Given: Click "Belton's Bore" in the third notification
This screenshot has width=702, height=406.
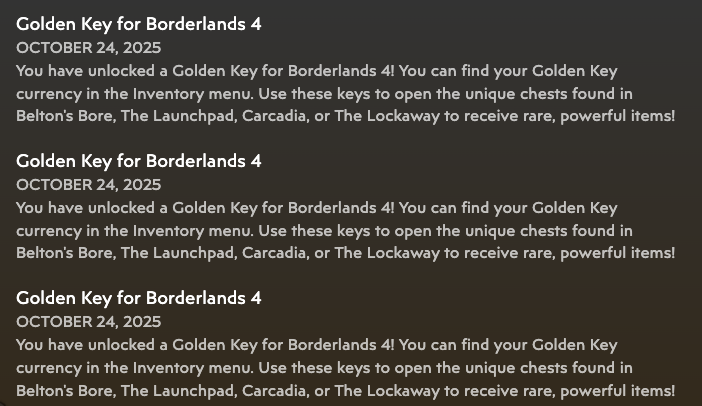Looking at the screenshot, I should (62, 391).
